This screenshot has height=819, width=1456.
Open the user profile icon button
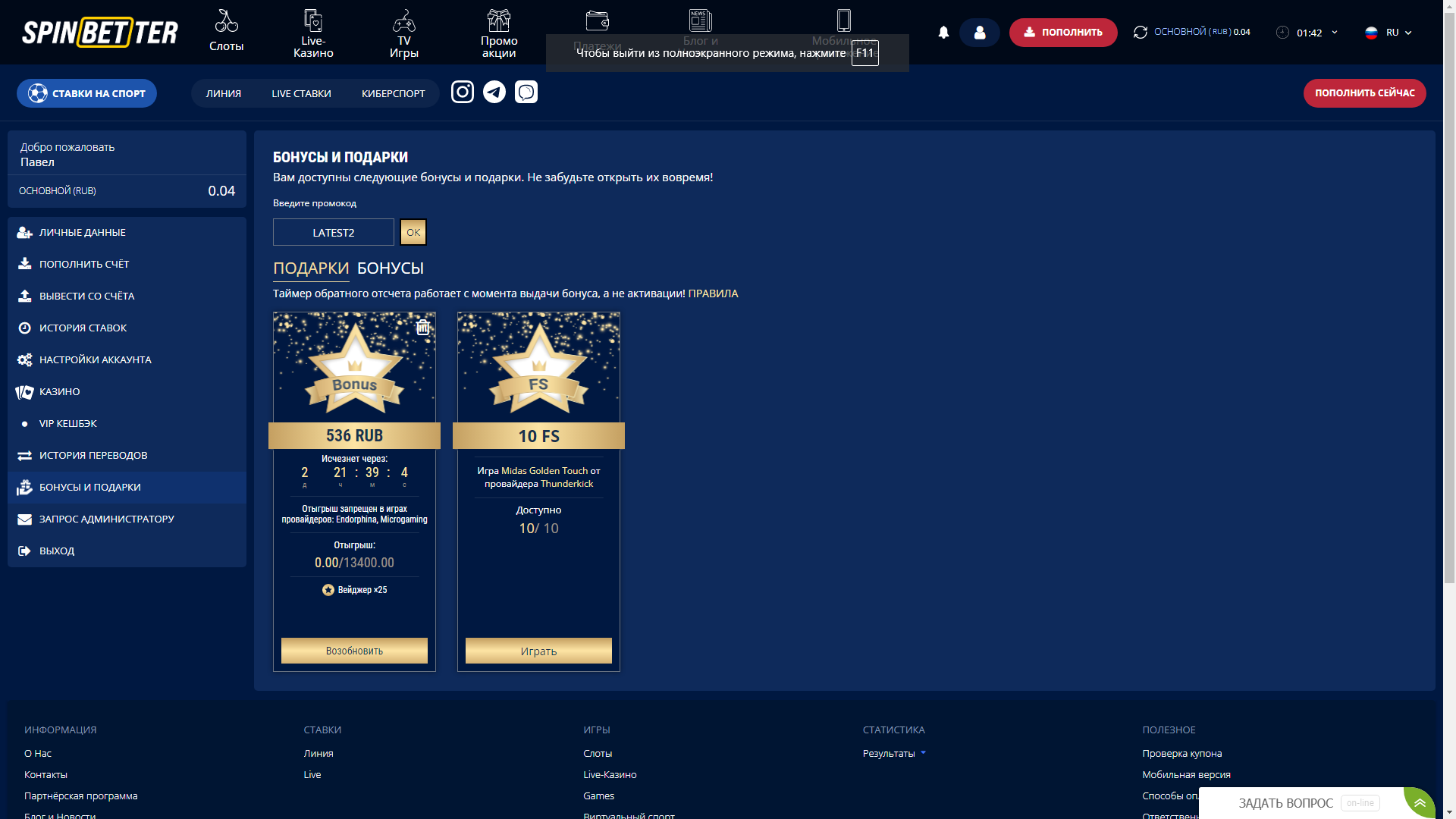tap(980, 33)
